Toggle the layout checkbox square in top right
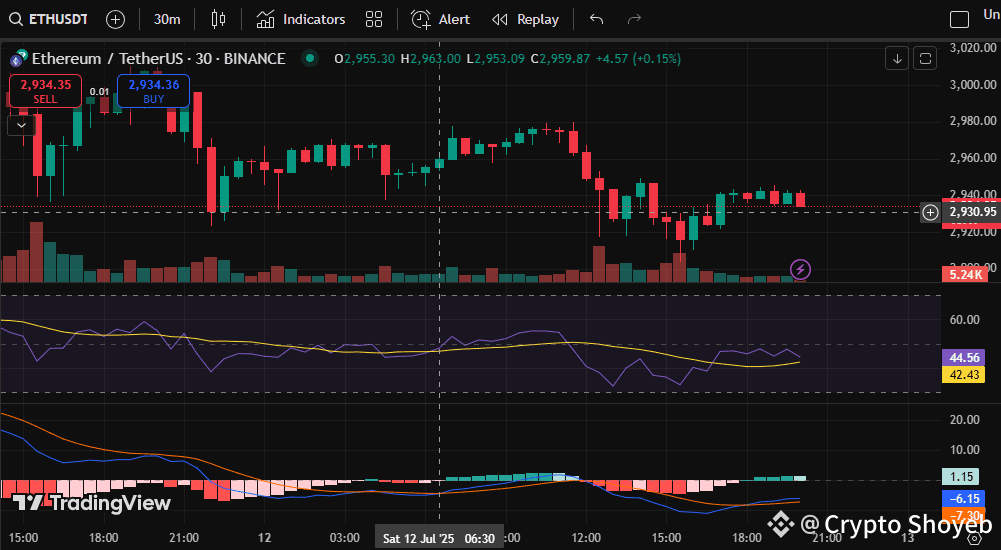 tap(959, 19)
